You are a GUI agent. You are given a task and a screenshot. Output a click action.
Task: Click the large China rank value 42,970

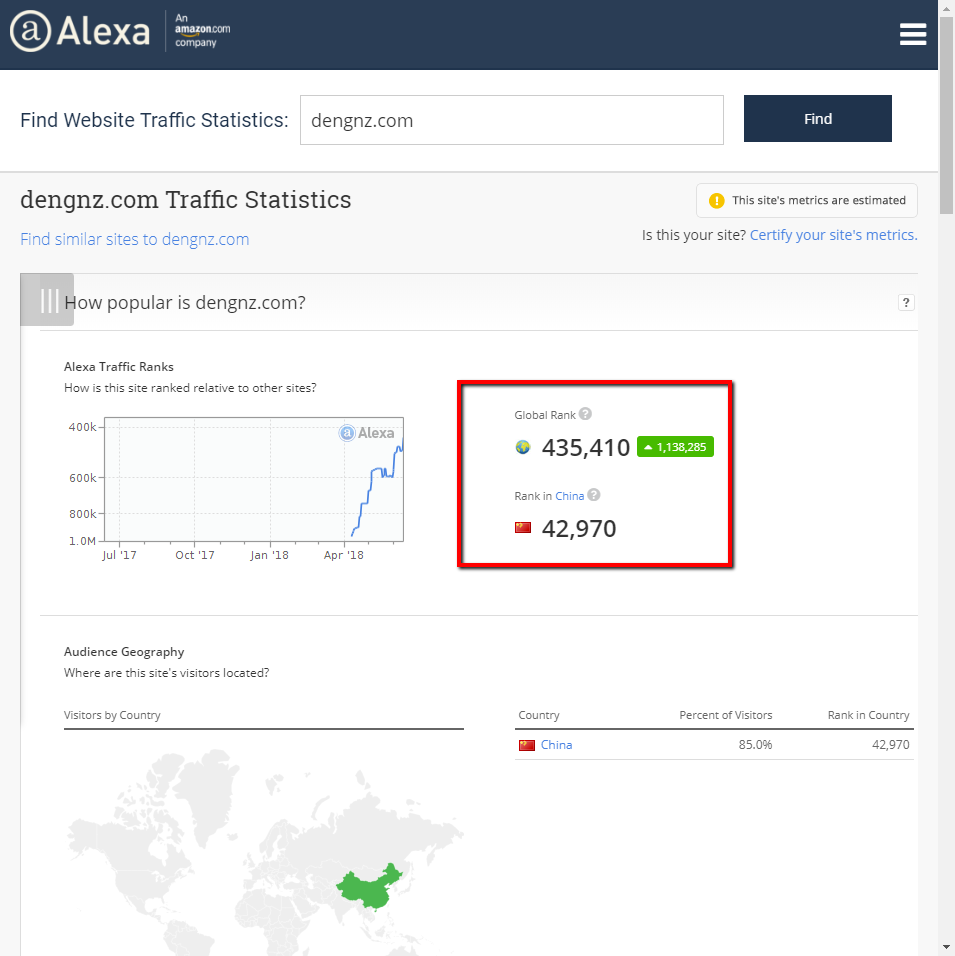click(x=579, y=528)
